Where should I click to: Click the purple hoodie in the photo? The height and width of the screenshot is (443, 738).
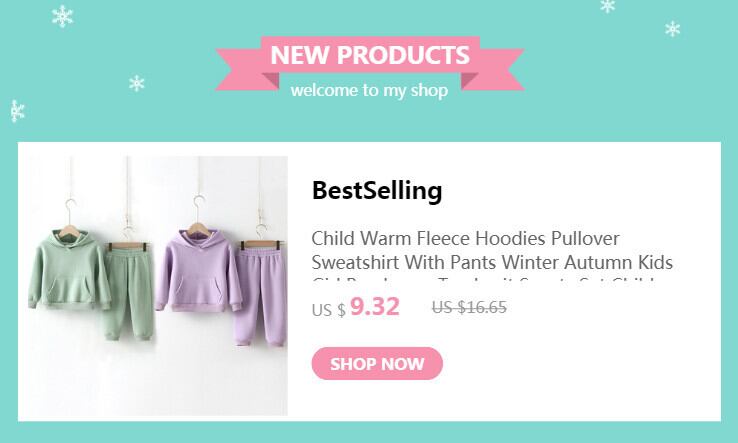click(199, 270)
